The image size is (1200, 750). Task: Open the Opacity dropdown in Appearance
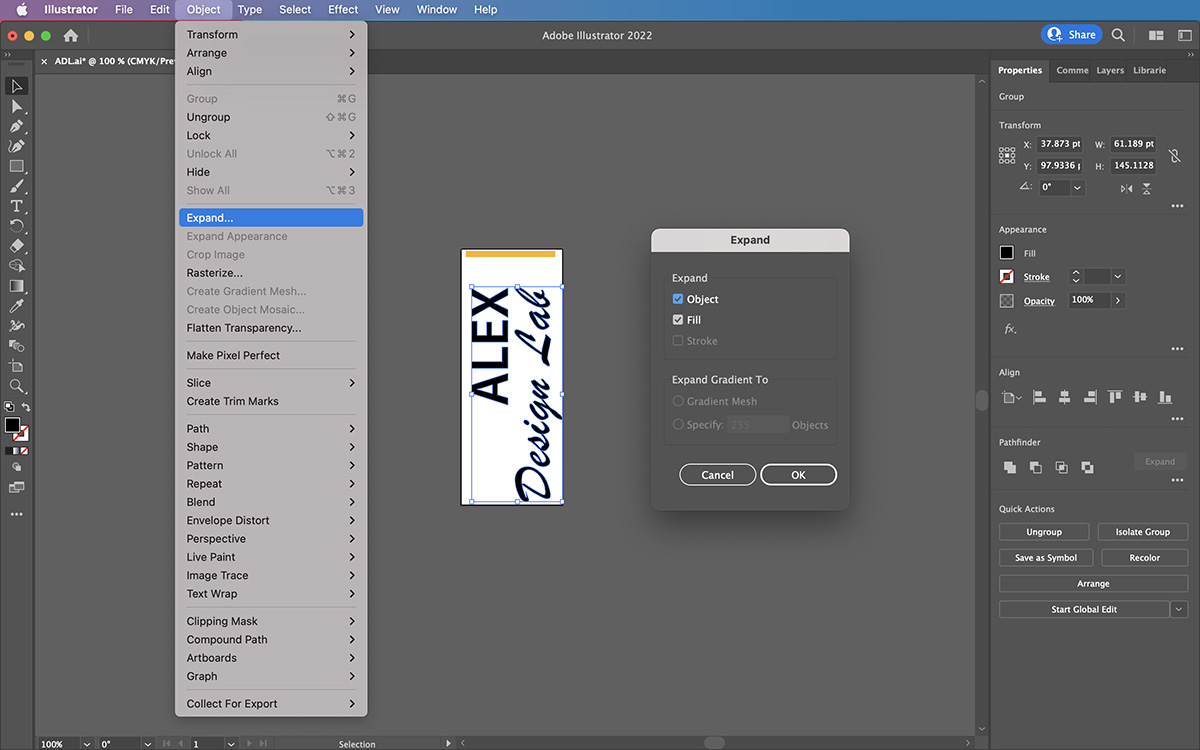tap(1118, 300)
